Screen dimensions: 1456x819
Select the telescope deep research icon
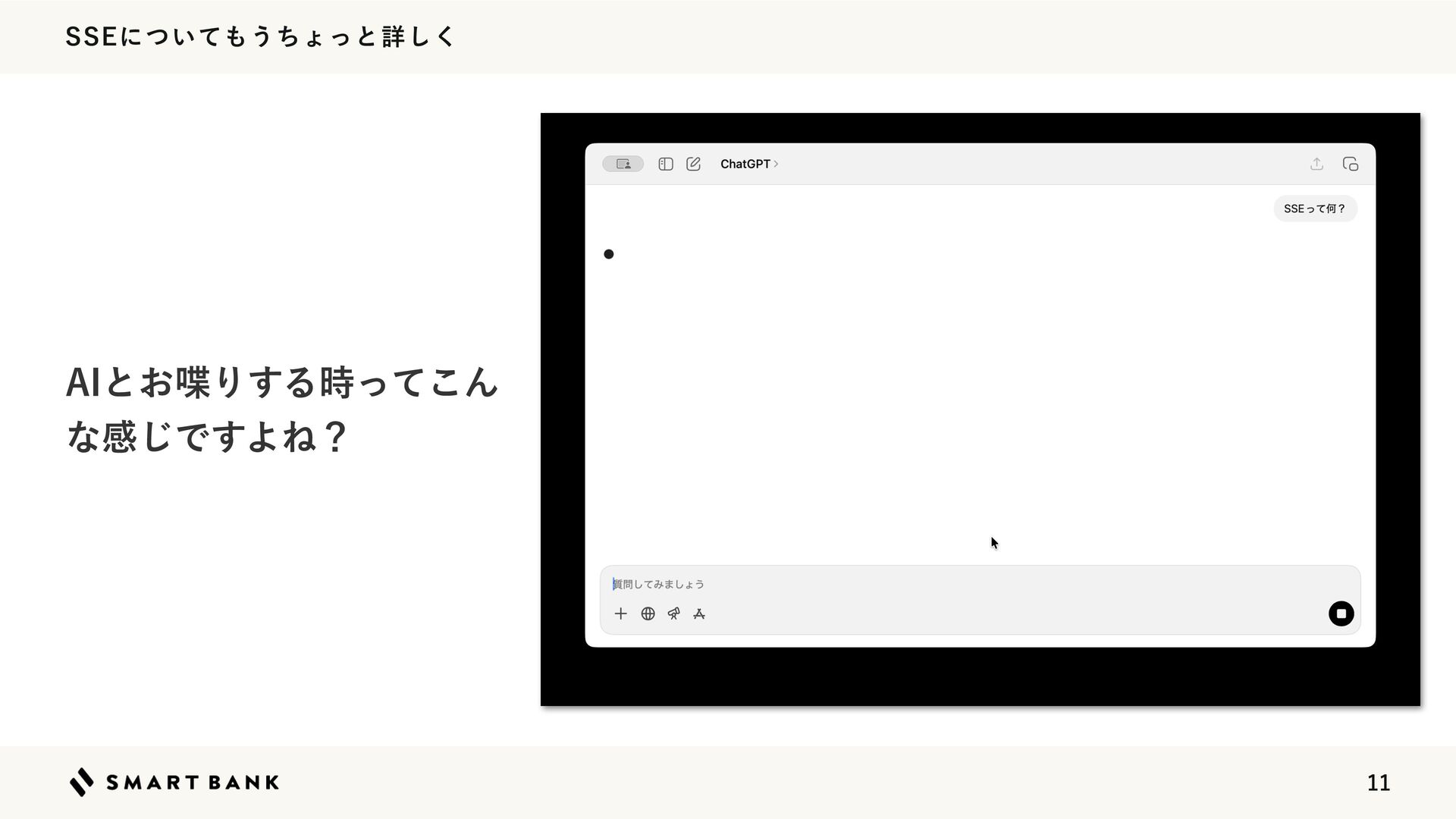(x=673, y=613)
